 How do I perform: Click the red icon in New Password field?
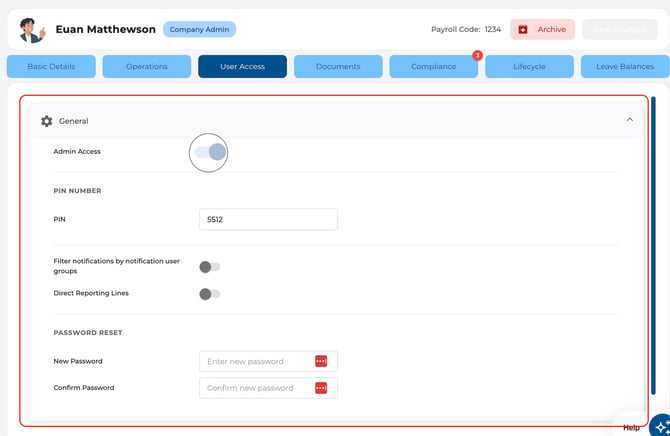321,361
